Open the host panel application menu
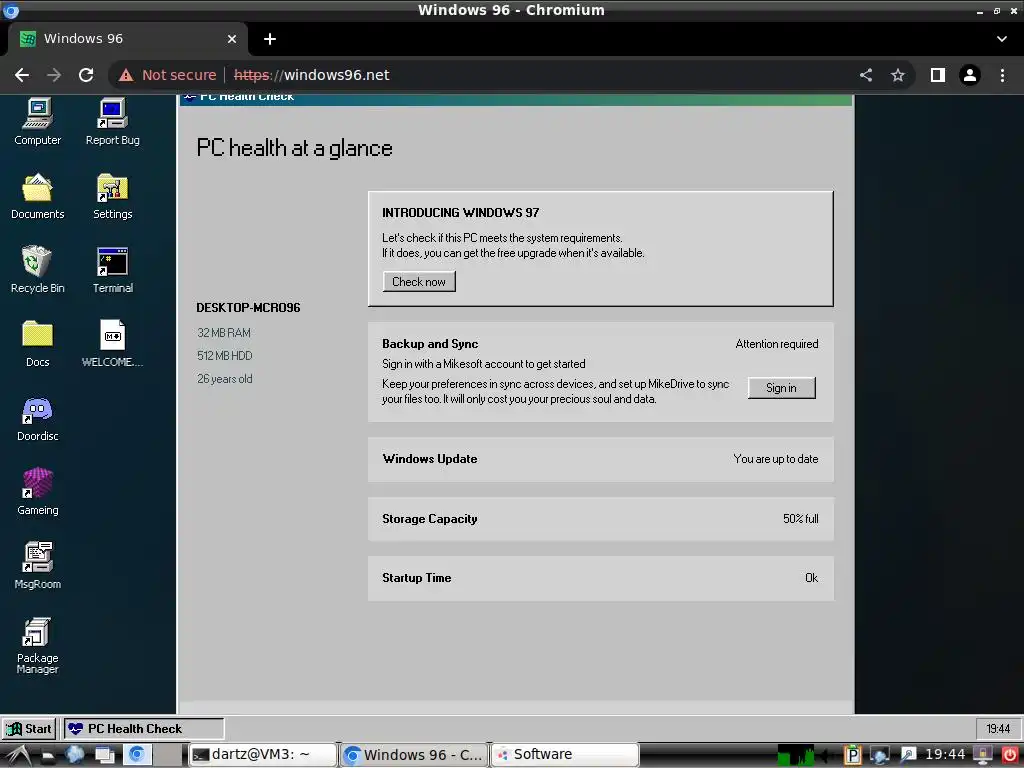This screenshot has height=768, width=1024. tap(18, 755)
